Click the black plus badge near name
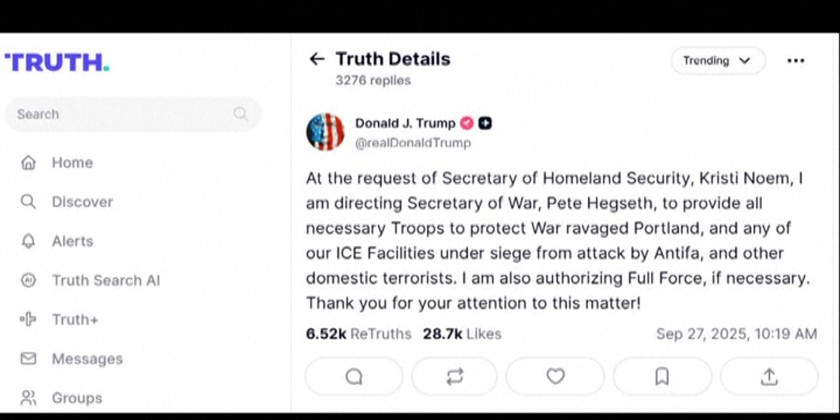 pyautogui.click(x=485, y=123)
